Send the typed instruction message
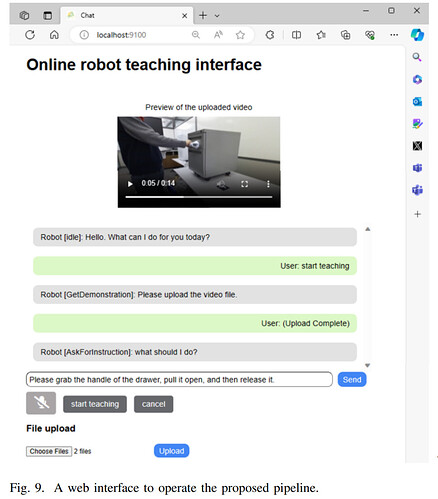This screenshot has width=438, height=499. 352,379
